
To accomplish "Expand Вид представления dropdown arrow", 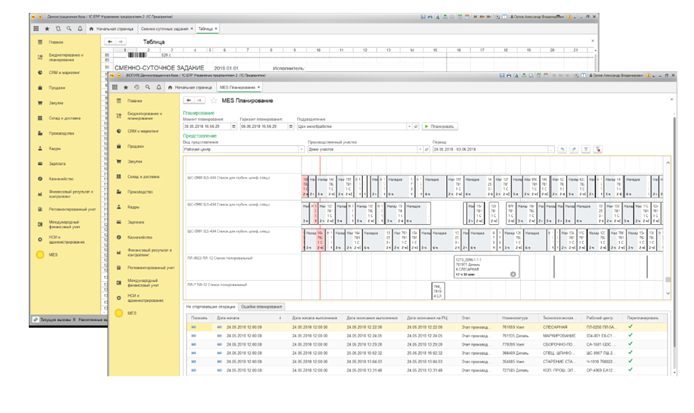I will pos(301,150).
